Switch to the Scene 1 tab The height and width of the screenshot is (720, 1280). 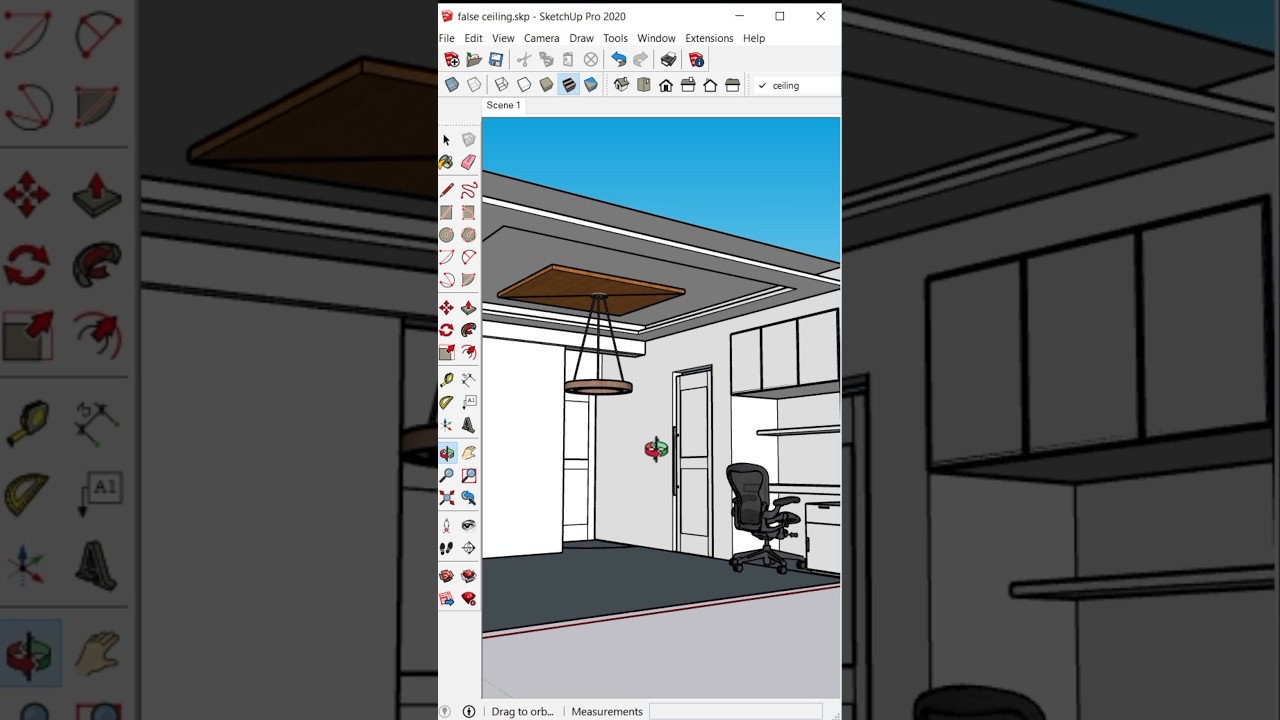click(503, 105)
